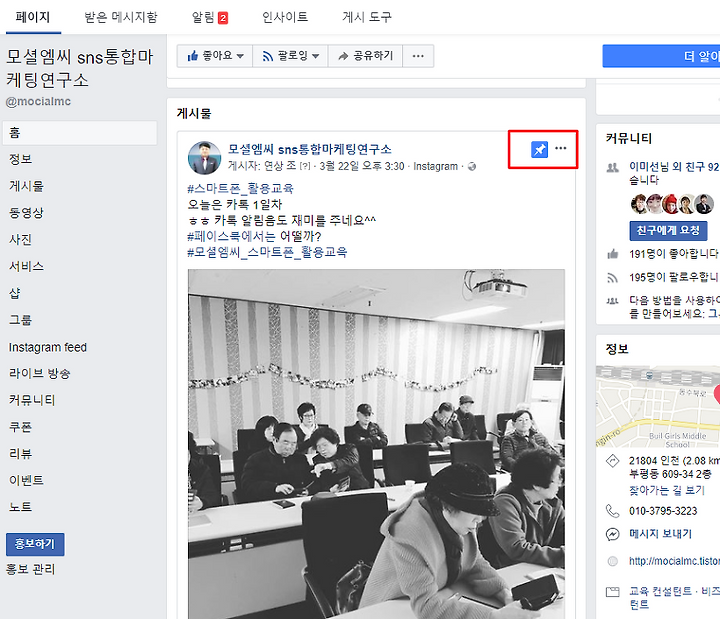This screenshot has height=619, width=720.
Task: Open the mocialmc tistory website link
Action: 674,561
